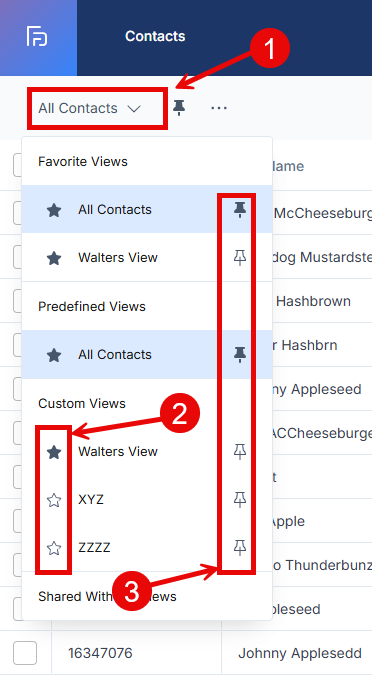
Task: Unpin All Contacts under Favorite Views
Action: coord(239,210)
